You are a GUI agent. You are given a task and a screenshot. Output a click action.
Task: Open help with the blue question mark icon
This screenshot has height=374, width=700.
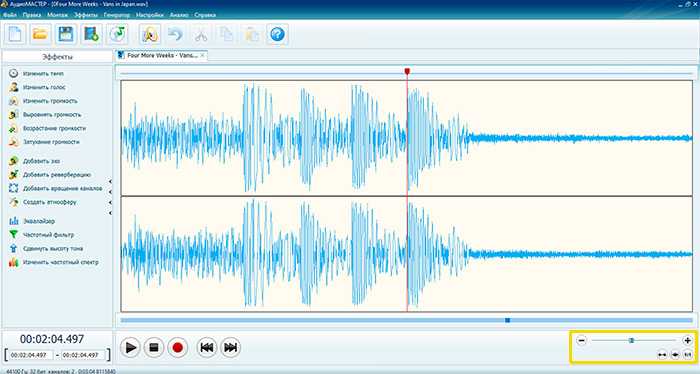[277, 34]
